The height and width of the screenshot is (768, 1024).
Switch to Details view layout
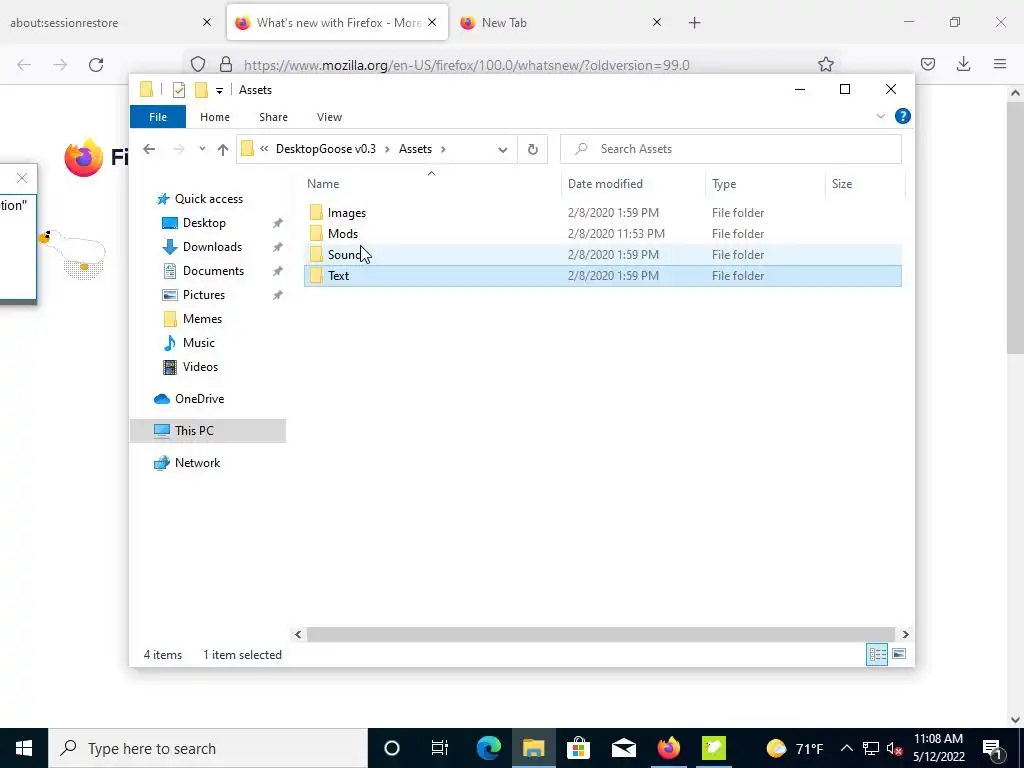877,654
